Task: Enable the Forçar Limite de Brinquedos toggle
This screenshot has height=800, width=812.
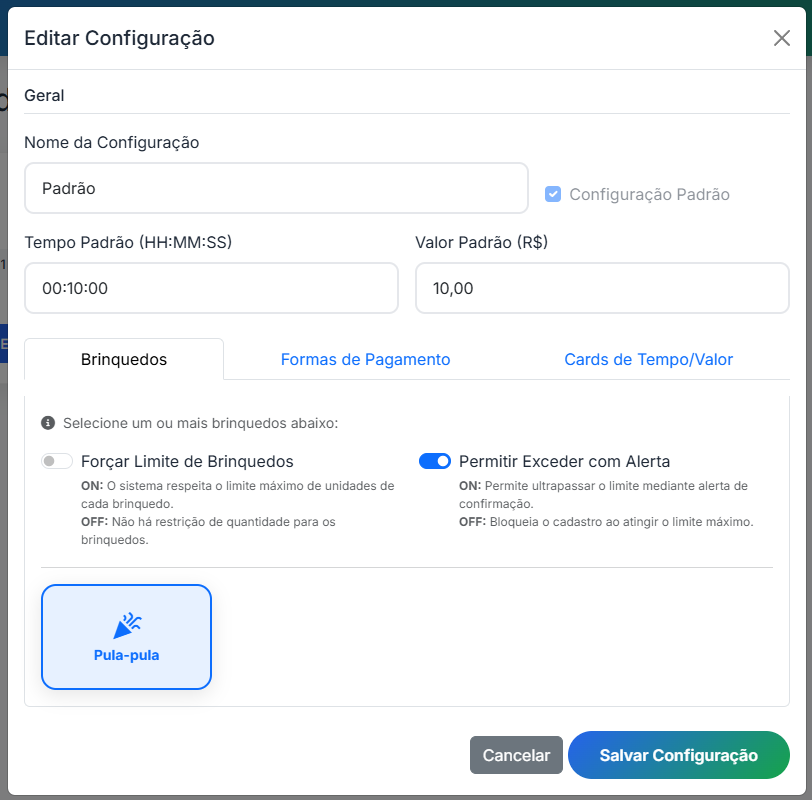Action: pyautogui.click(x=56, y=461)
